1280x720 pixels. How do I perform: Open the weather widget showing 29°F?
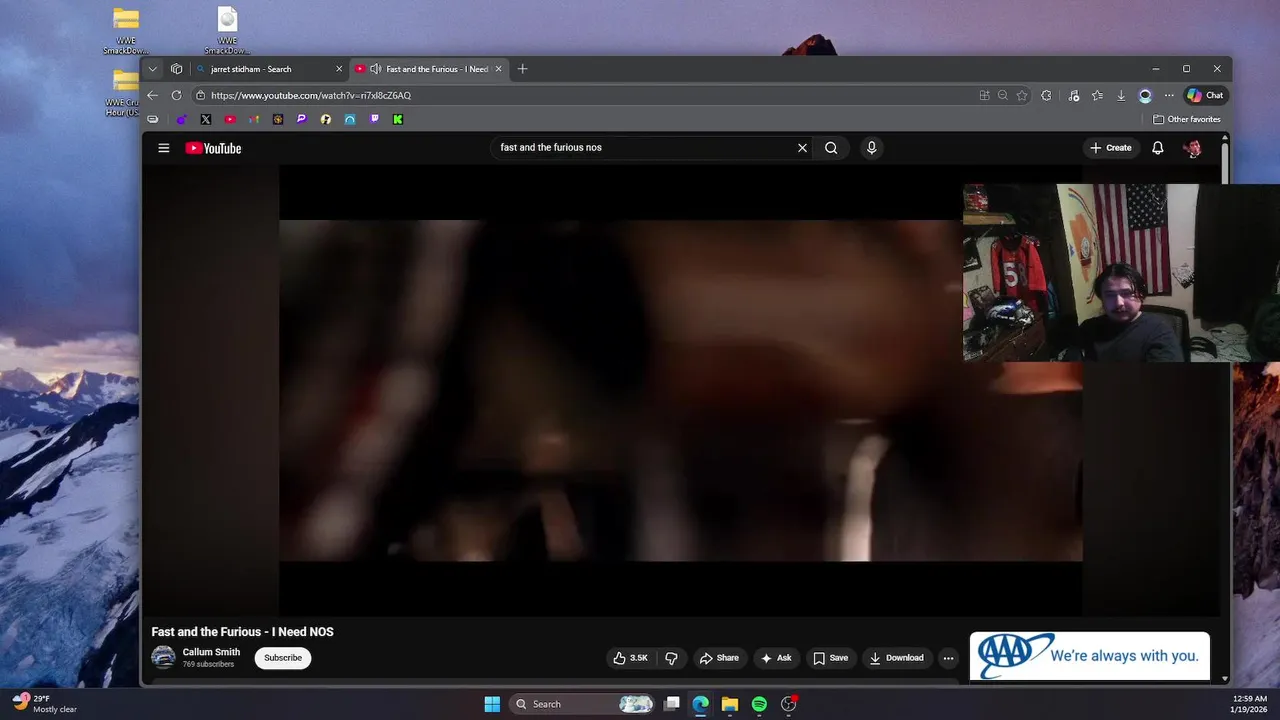click(45, 704)
